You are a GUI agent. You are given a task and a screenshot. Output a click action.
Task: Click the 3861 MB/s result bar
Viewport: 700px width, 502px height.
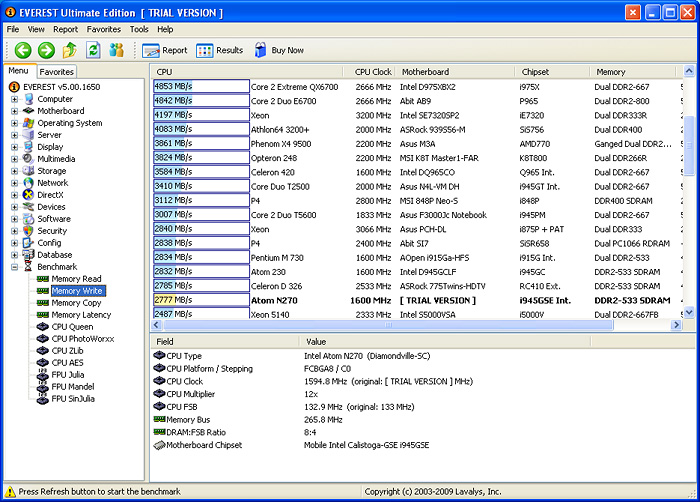click(201, 144)
